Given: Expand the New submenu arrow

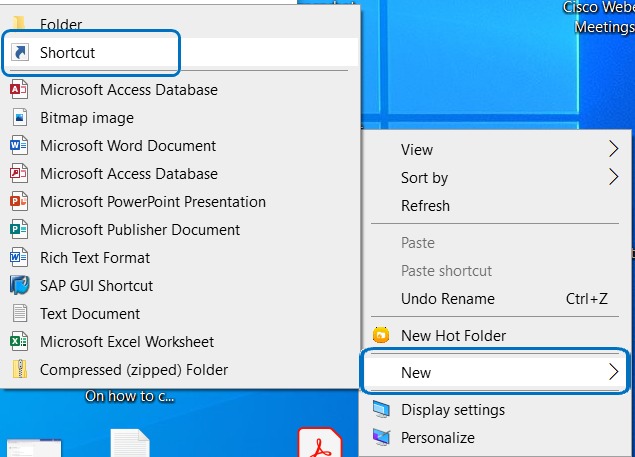Looking at the screenshot, I should click(x=613, y=373).
